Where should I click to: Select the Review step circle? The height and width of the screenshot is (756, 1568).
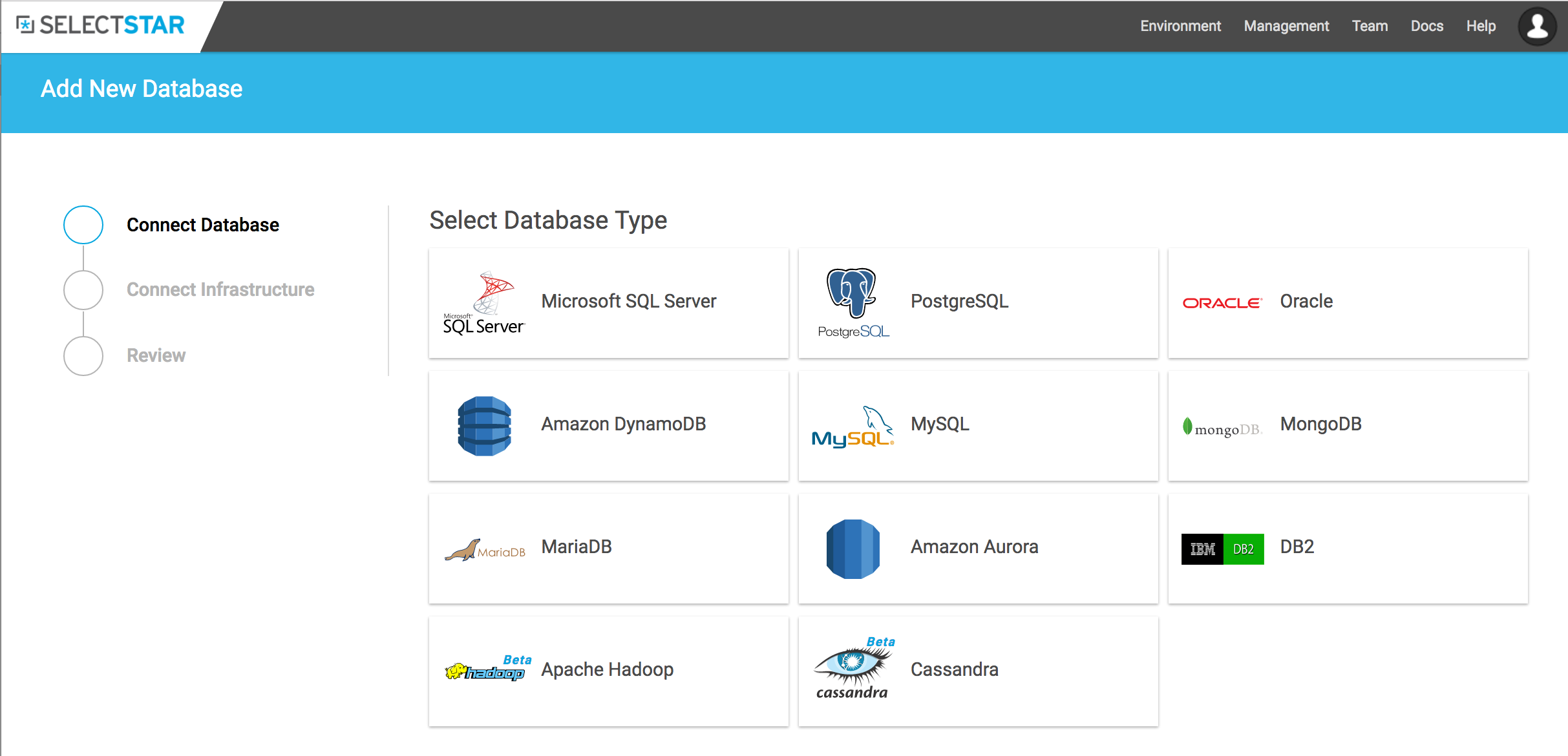tap(83, 355)
